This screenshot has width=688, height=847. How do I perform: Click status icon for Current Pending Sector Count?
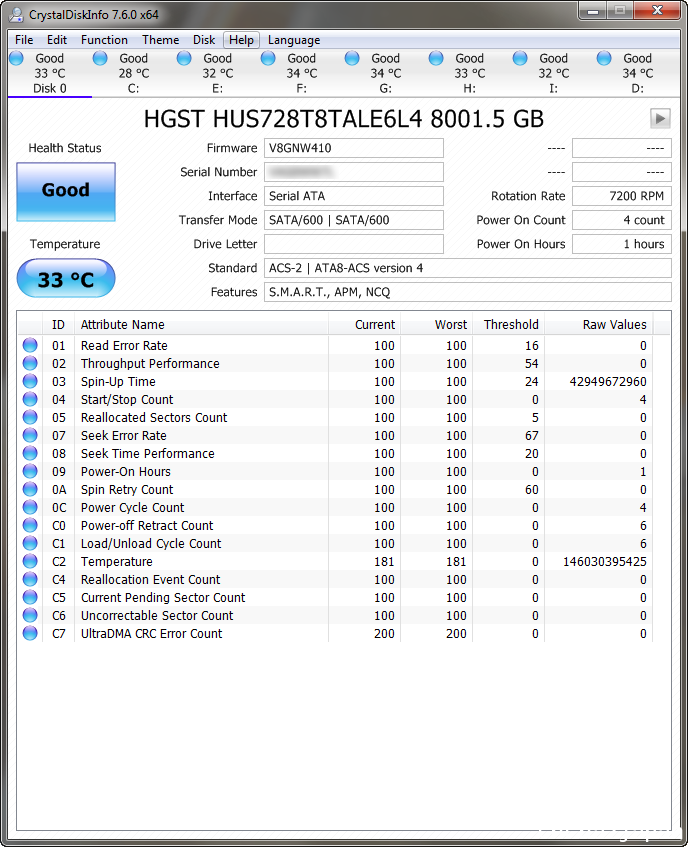(30, 597)
